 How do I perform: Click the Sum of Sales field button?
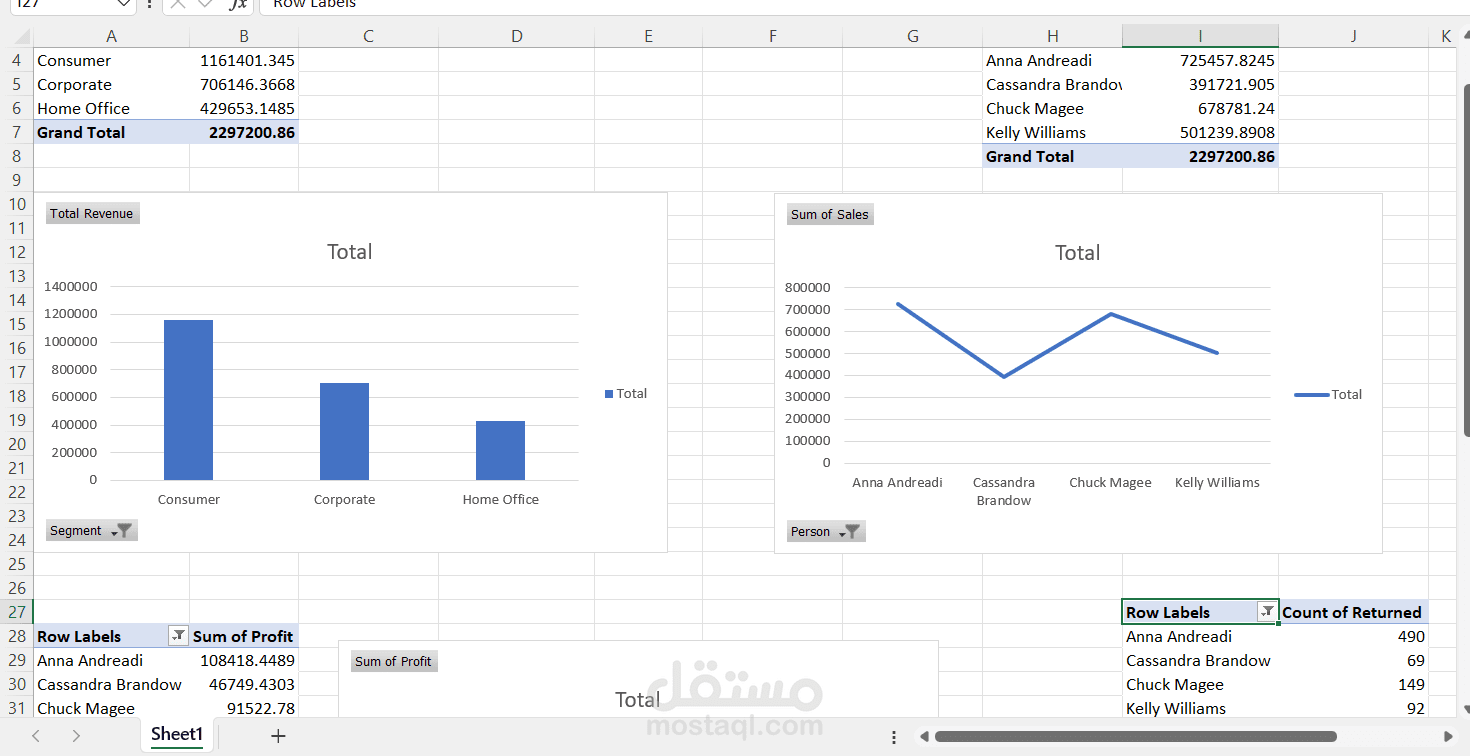pos(829,213)
